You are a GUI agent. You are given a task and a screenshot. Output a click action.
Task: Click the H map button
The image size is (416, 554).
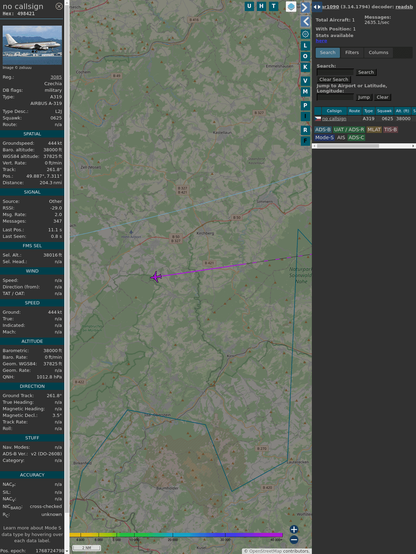click(x=261, y=6)
